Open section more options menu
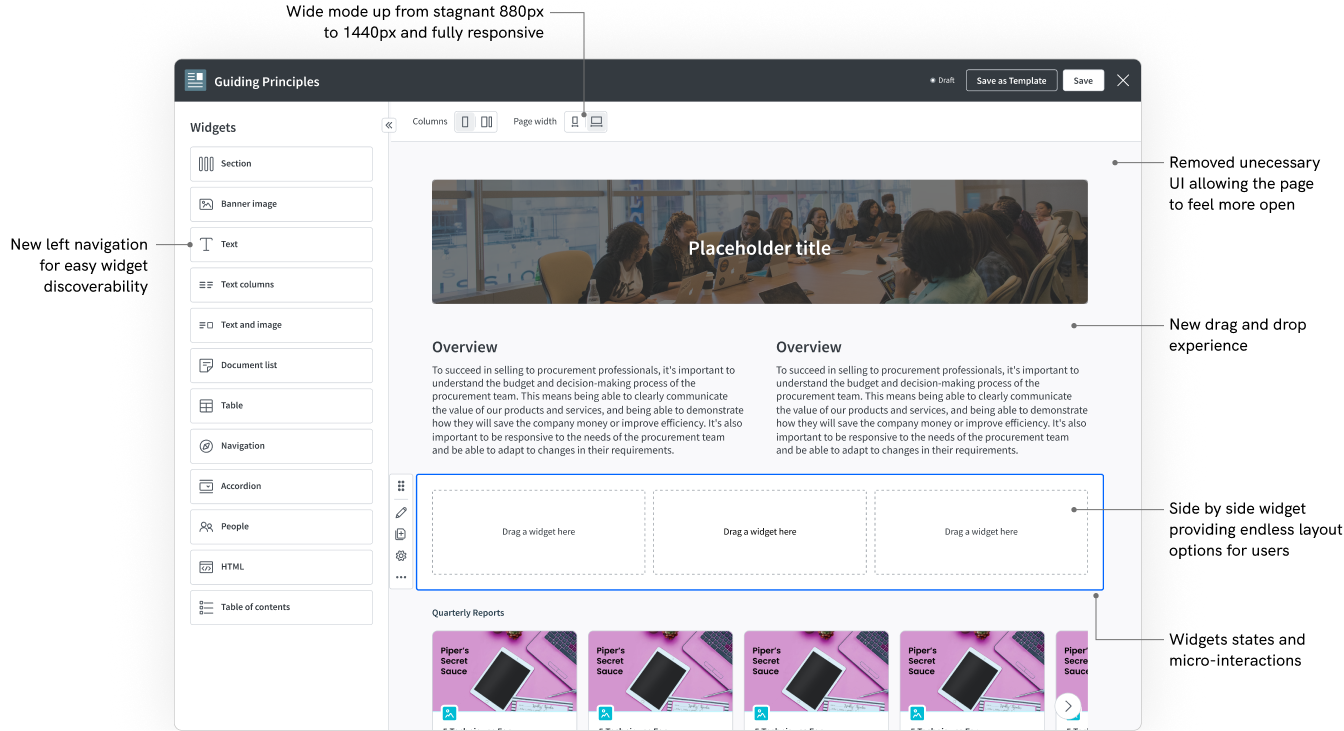Viewport: 1344px width, 731px height. (x=401, y=577)
